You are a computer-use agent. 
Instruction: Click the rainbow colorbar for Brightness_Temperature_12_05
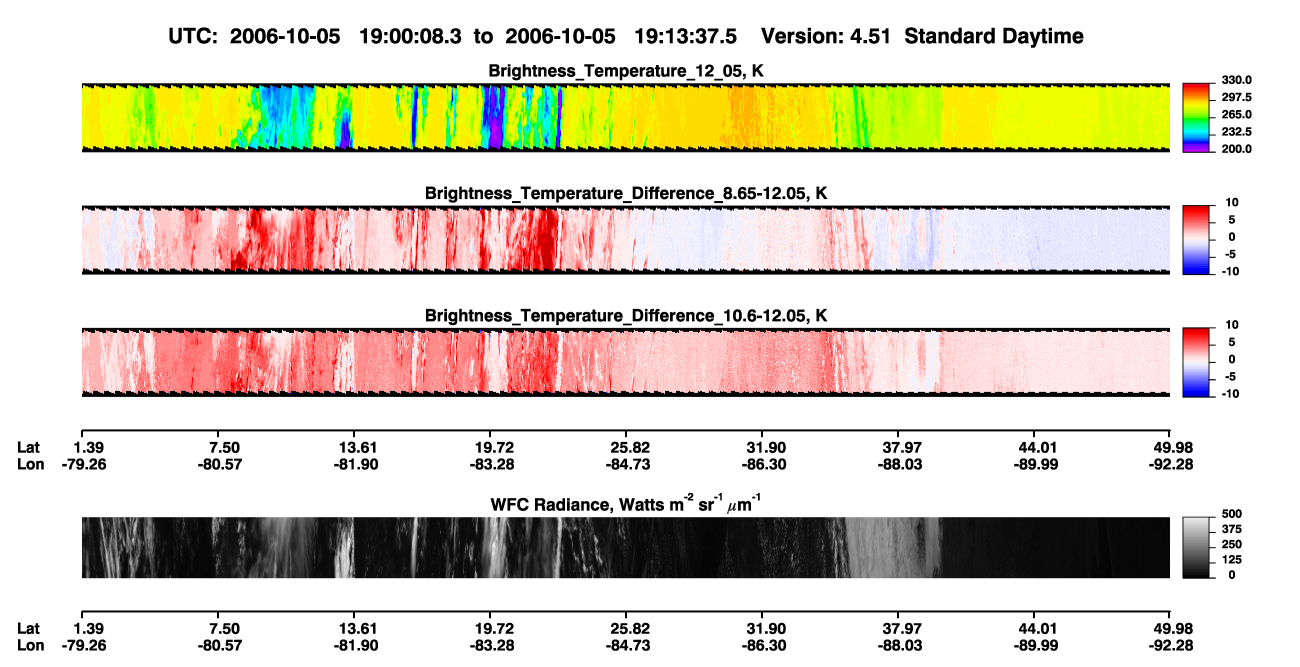tap(1197, 117)
